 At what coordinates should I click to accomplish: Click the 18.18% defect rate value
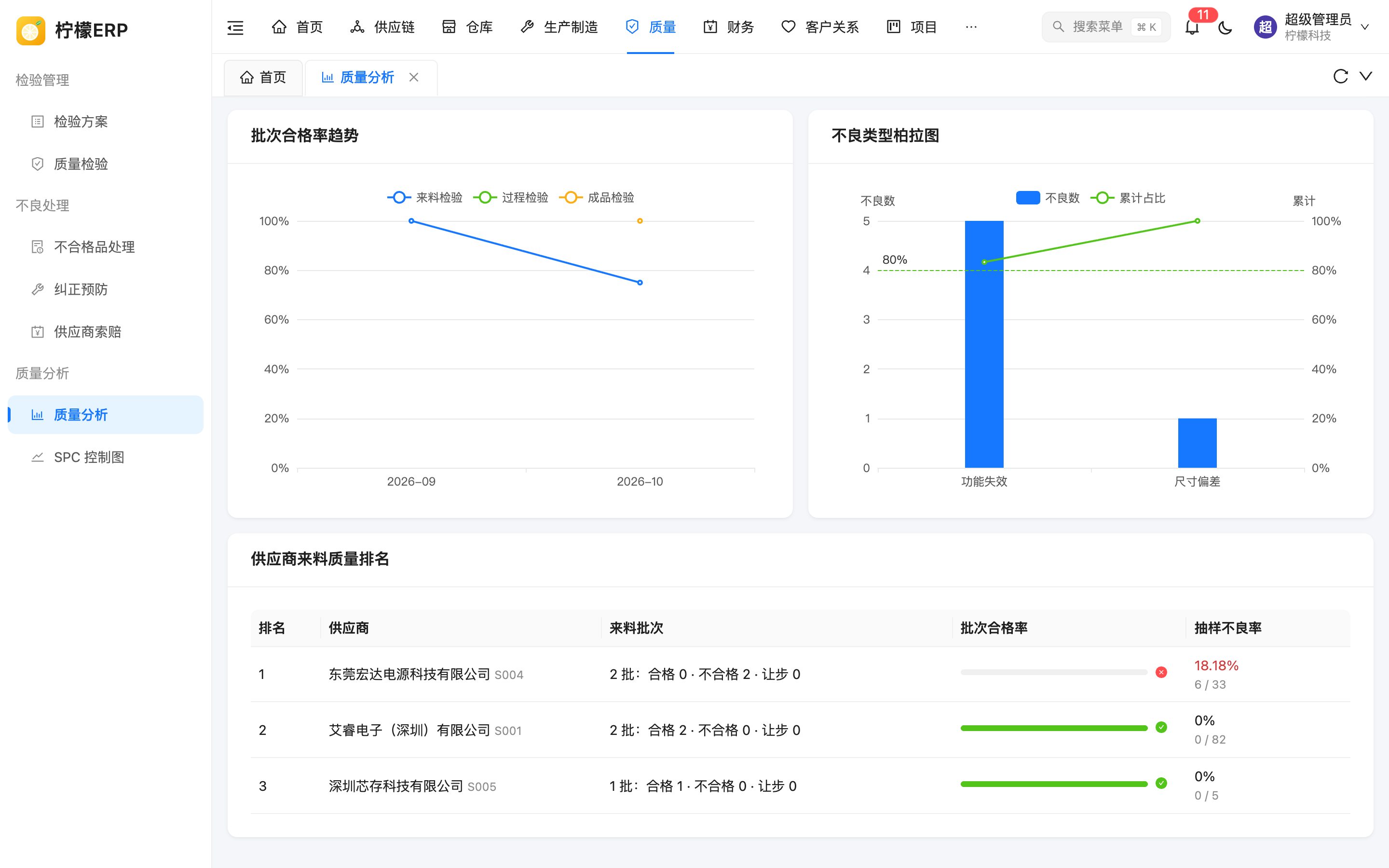(1216, 665)
